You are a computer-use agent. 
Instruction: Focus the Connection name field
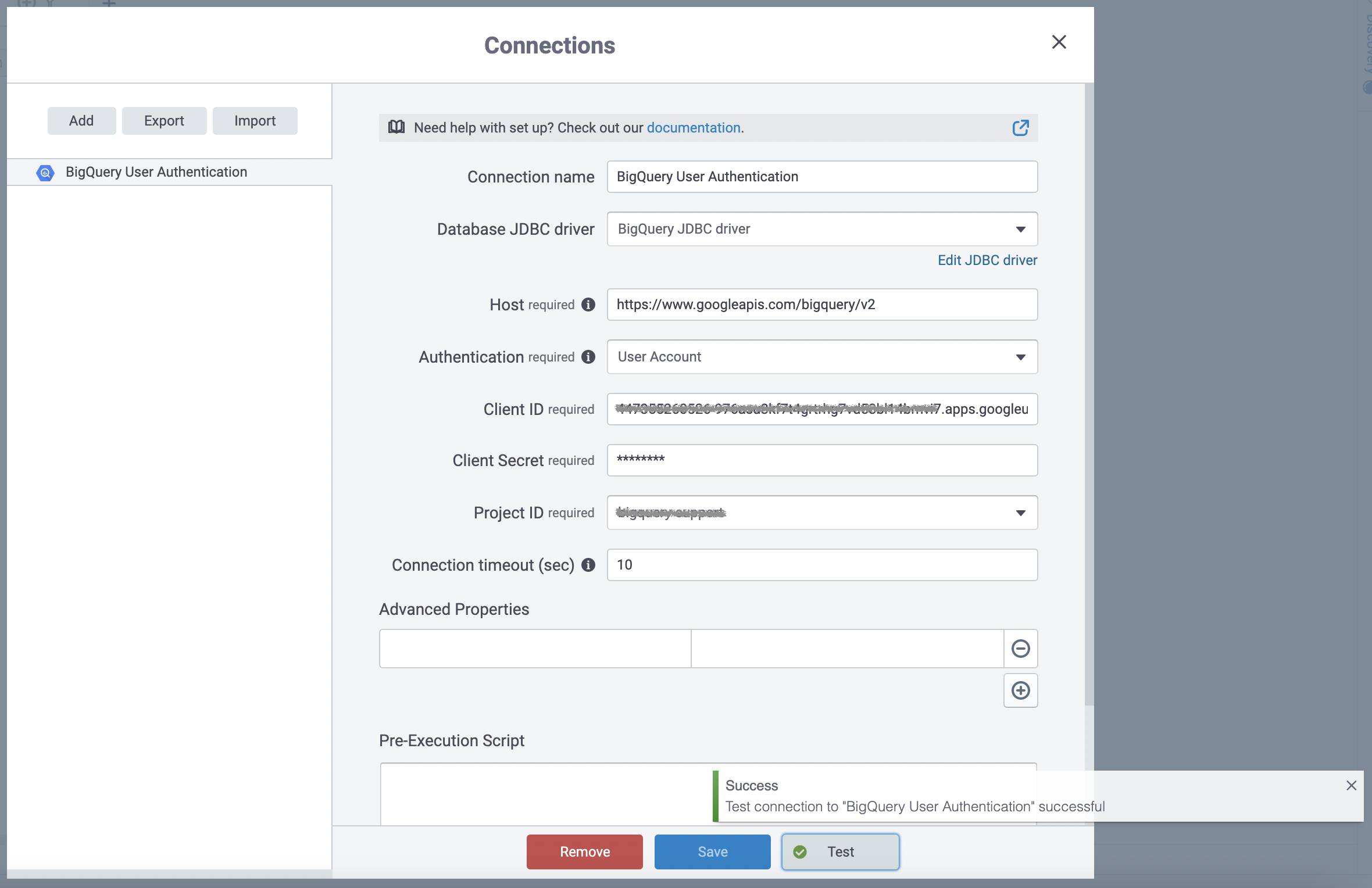point(822,177)
